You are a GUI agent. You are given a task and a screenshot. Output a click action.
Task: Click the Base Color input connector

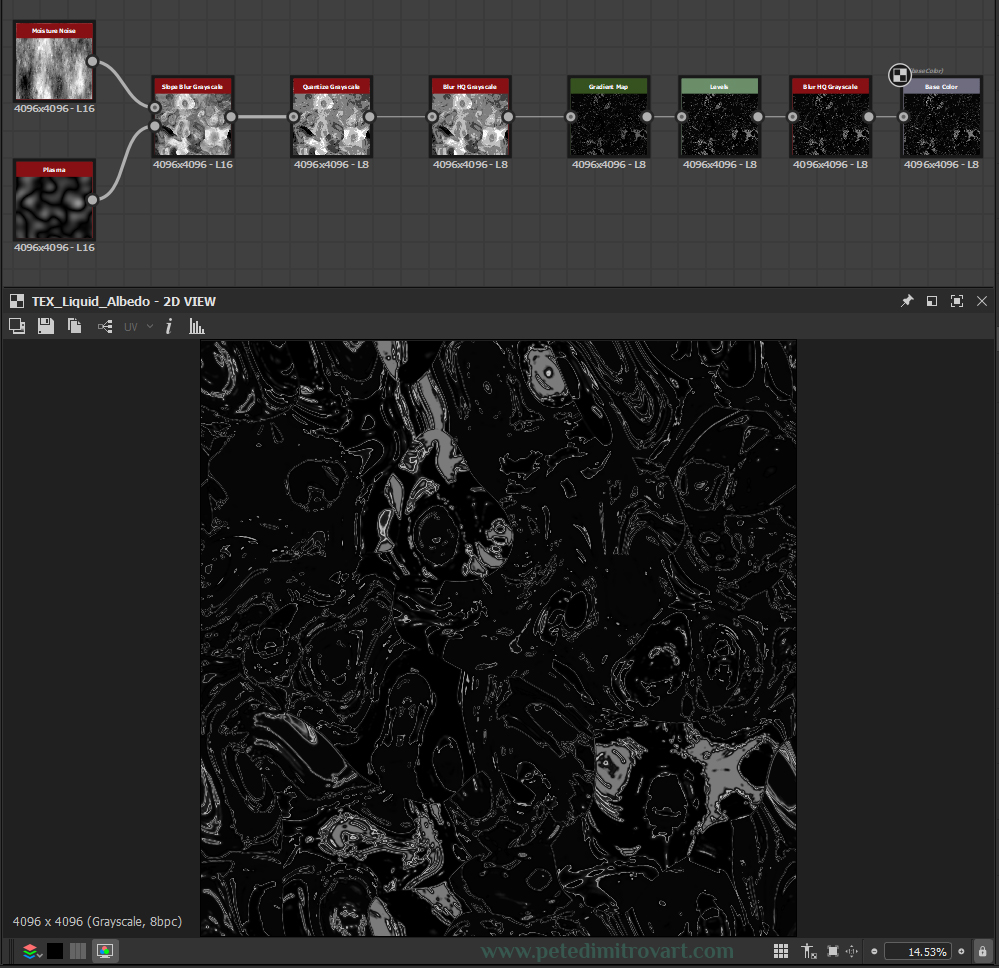pyautogui.click(x=903, y=117)
